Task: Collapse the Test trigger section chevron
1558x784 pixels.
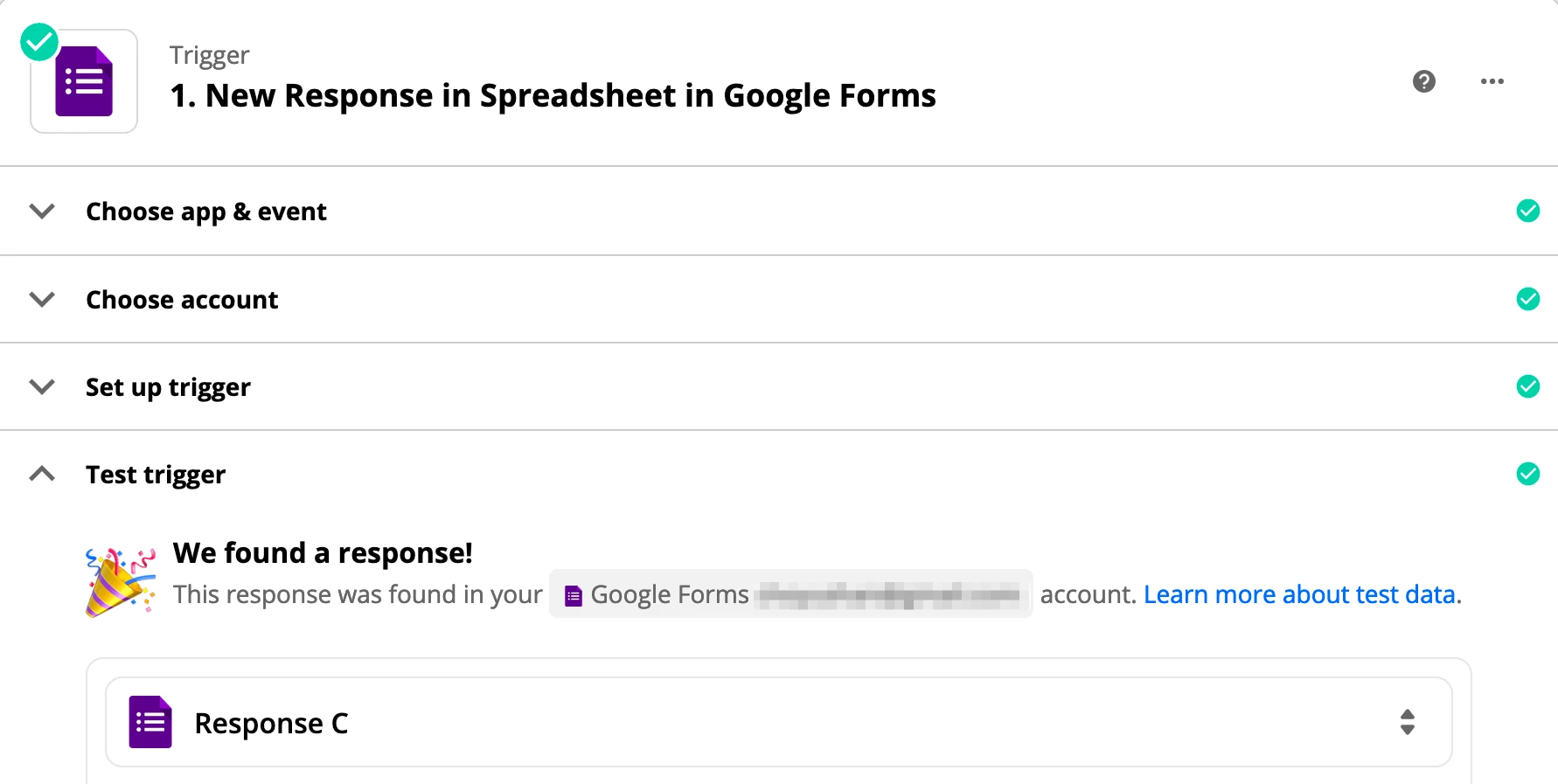Action: click(42, 474)
